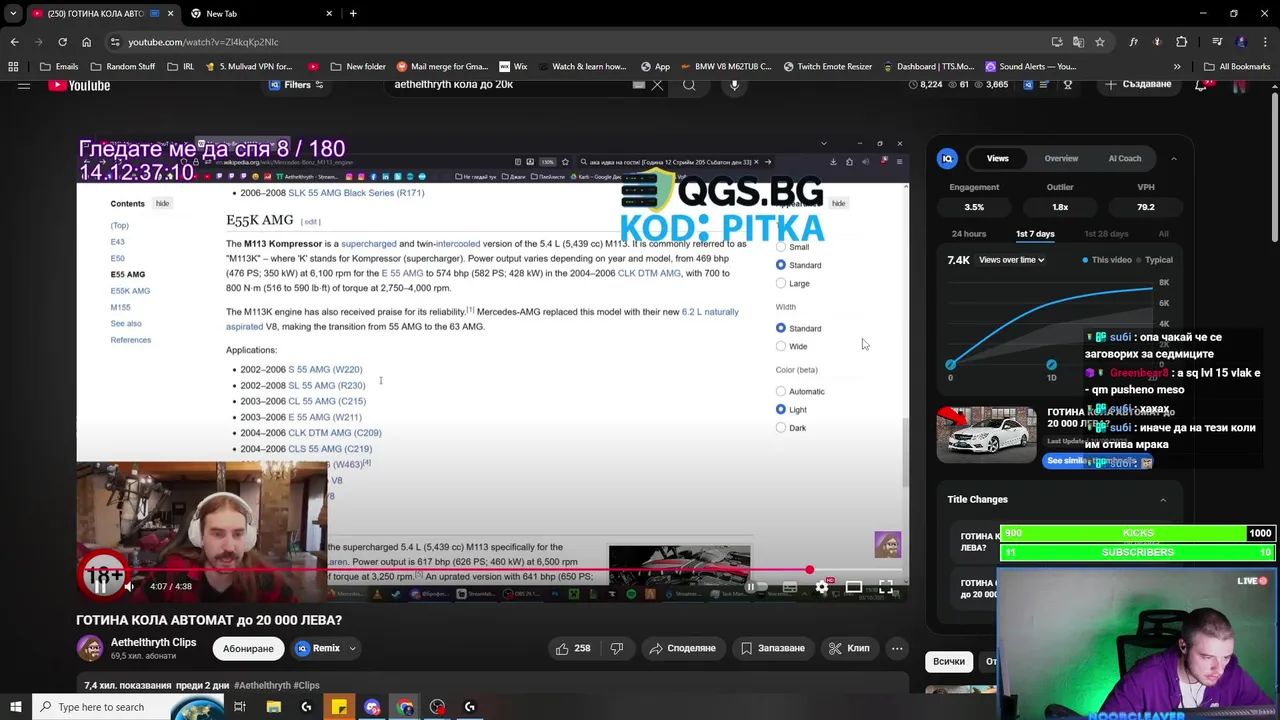Open Aethelthryth Clips channel avatar
Screen dimensions: 1280x720
click(90, 648)
